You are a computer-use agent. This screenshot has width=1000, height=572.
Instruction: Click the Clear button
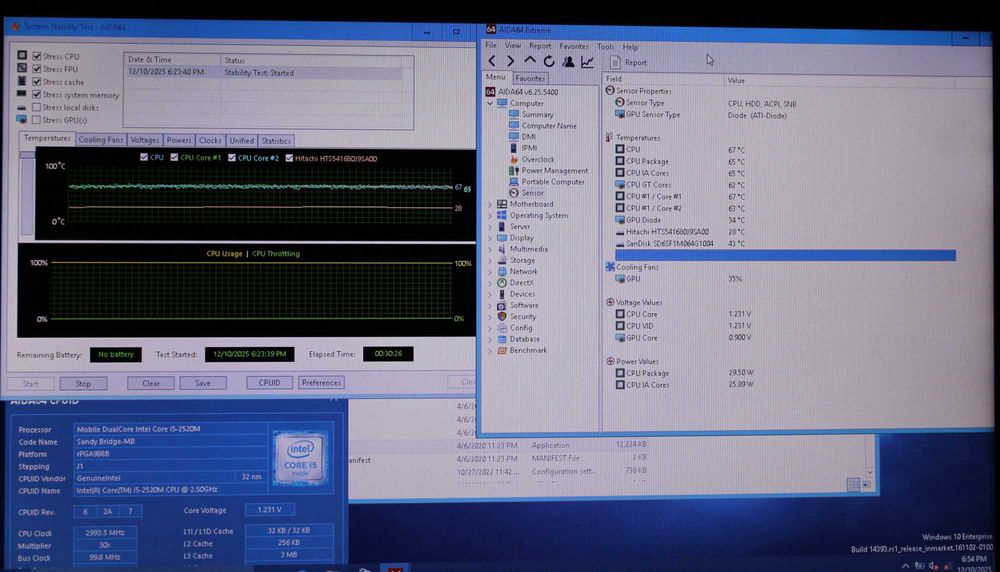[x=151, y=383]
